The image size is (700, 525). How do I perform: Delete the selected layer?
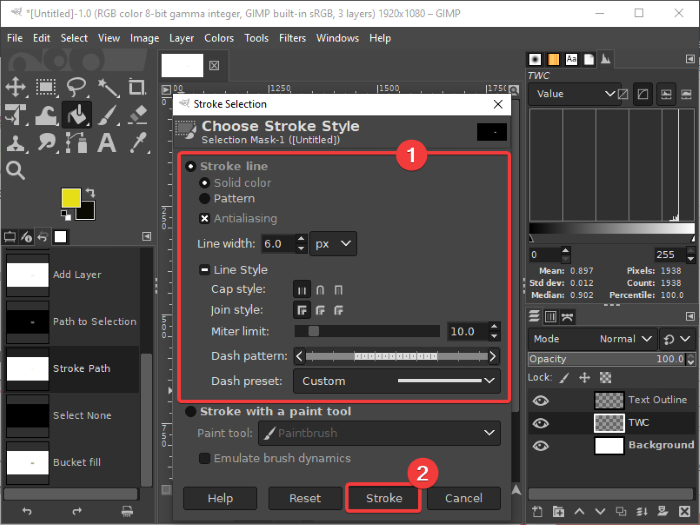click(684, 511)
